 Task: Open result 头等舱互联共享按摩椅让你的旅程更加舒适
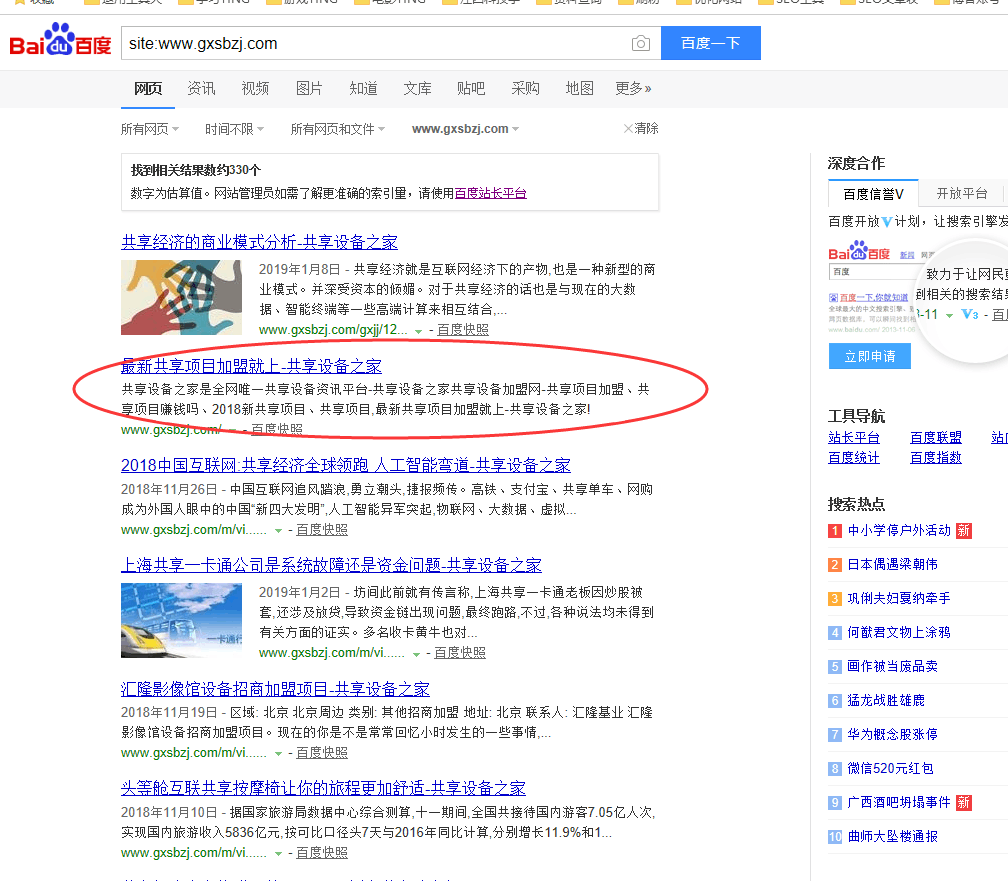tap(323, 788)
